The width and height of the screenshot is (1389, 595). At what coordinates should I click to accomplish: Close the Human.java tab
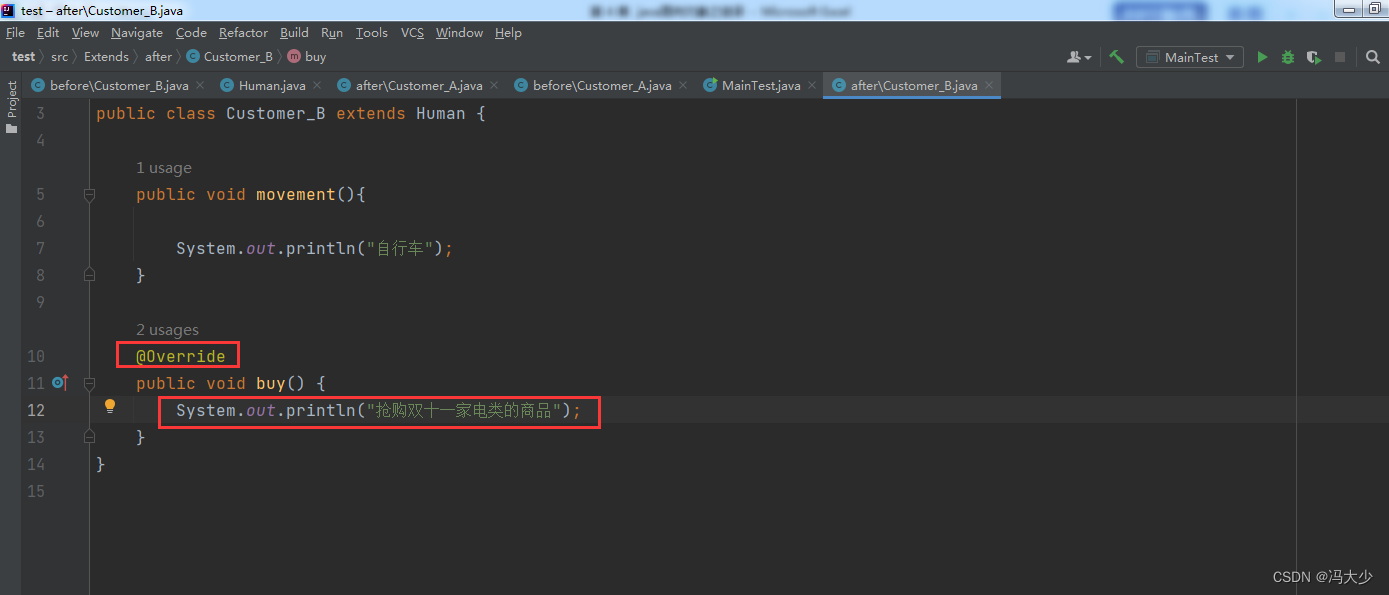pyautogui.click(x=317, y=86)
